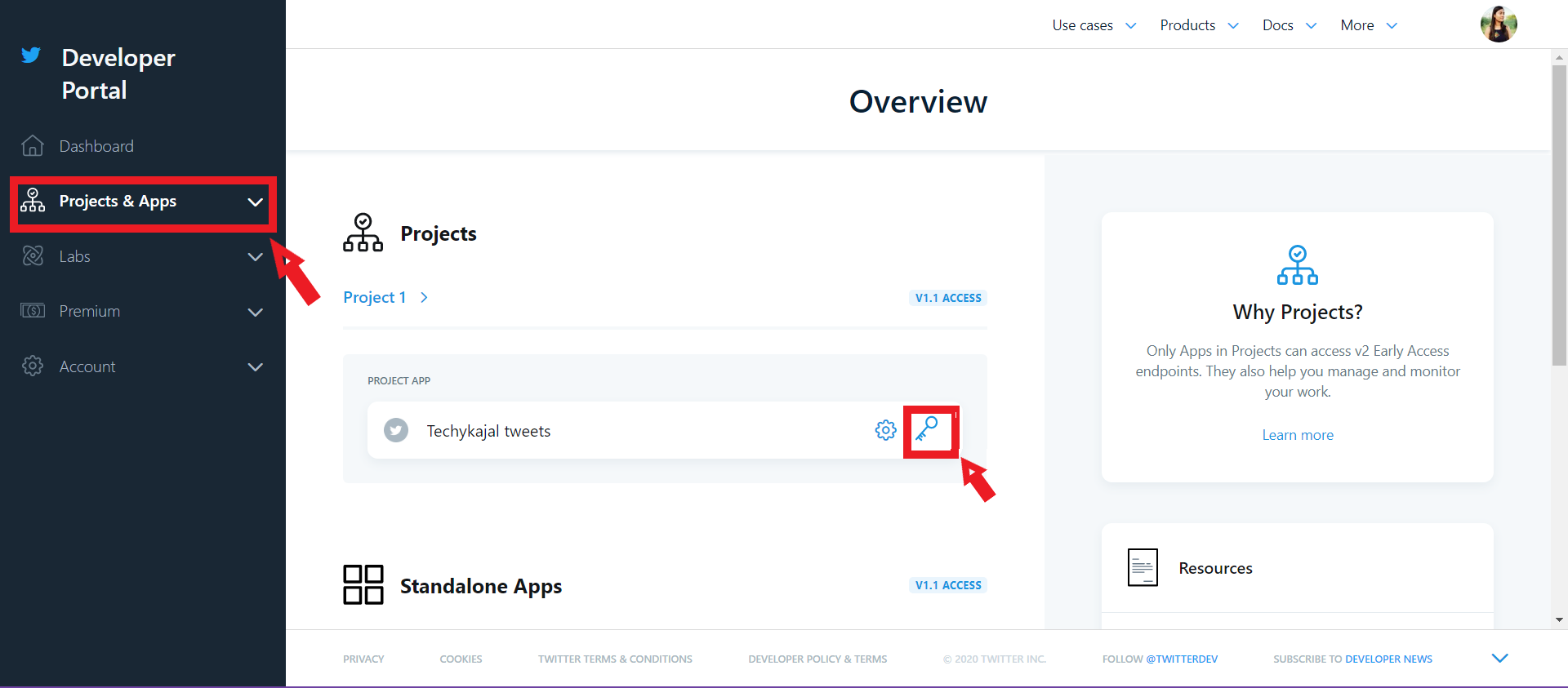The image size is (1568, 688).
Task: Click the Standalone Apps grid icon
Action: tap(363, 584)
